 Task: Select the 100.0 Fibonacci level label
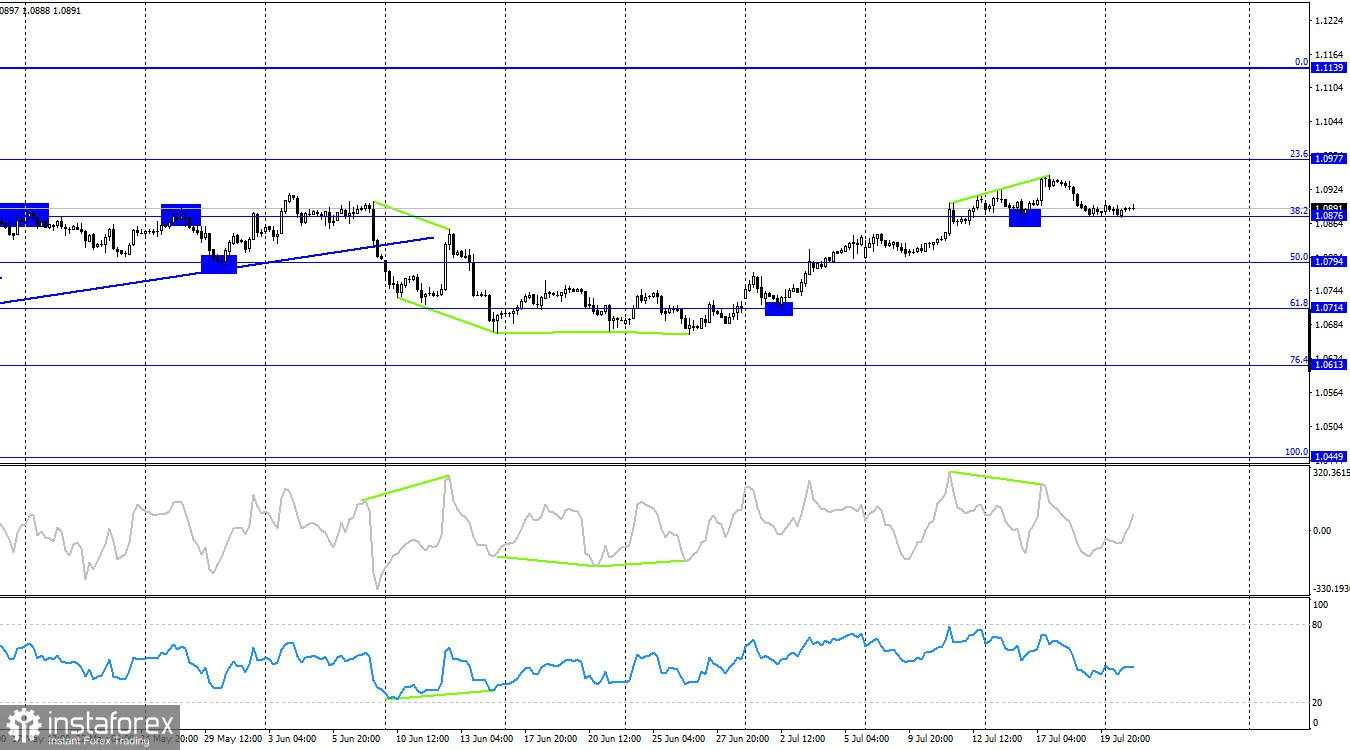click(x=1296, y=452)
